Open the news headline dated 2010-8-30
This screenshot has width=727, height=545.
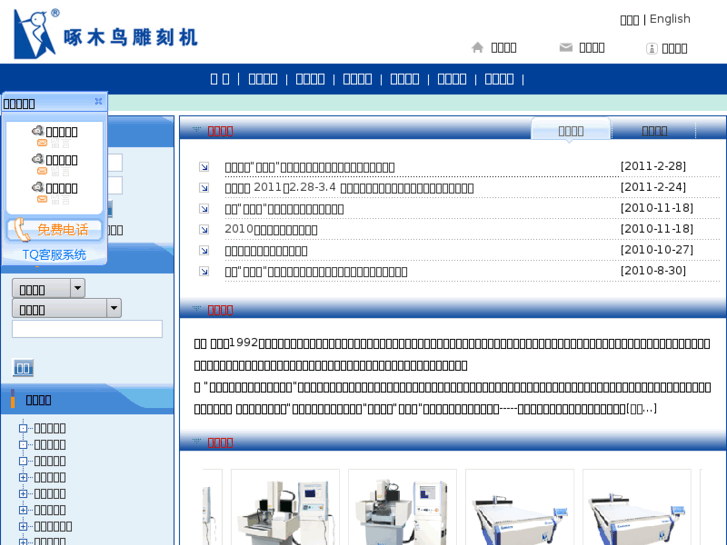point(316,272)
